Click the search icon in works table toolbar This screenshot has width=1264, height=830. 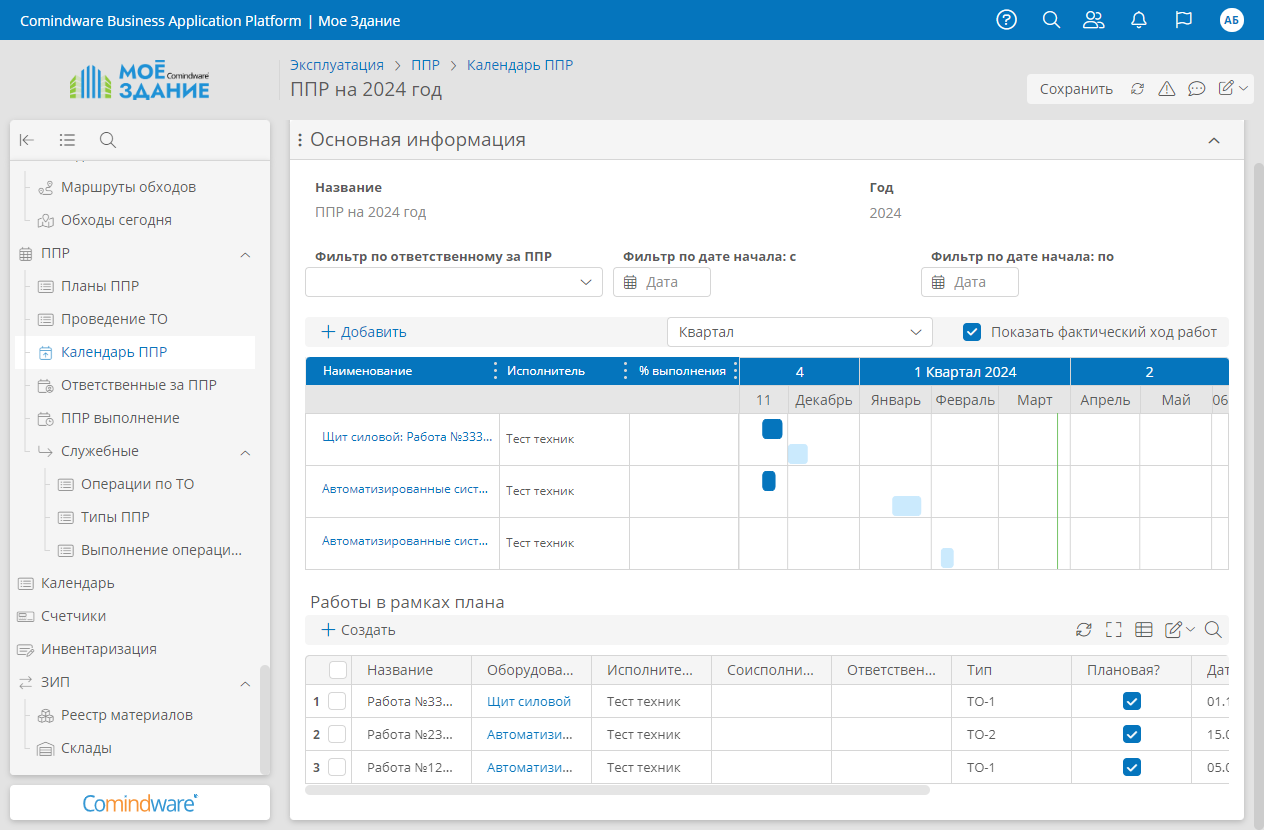[x=1213, y=630]
